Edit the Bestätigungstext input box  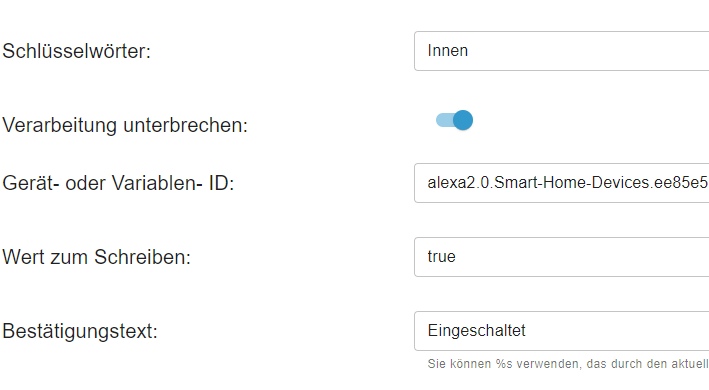[x=562, y=331]
